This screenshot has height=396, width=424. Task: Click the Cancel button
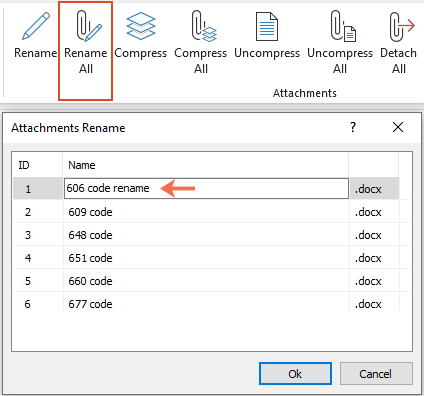click(376, 374)
